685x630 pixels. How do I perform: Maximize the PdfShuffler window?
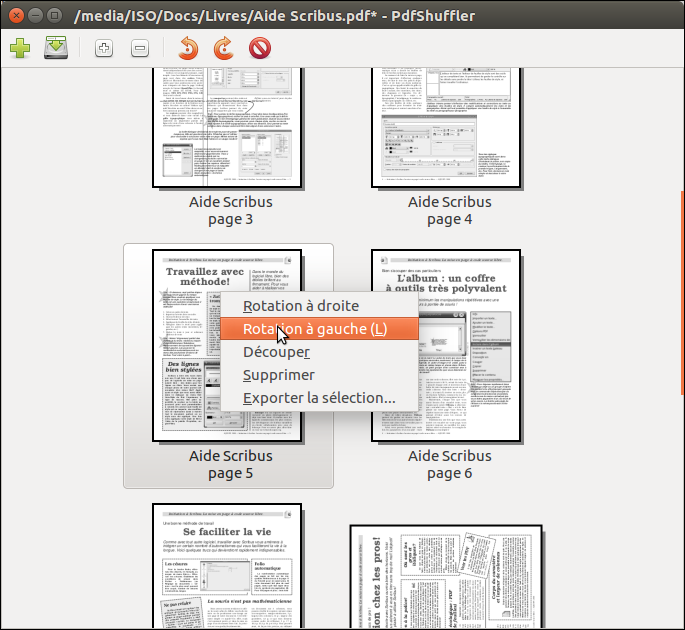point(55,16)
